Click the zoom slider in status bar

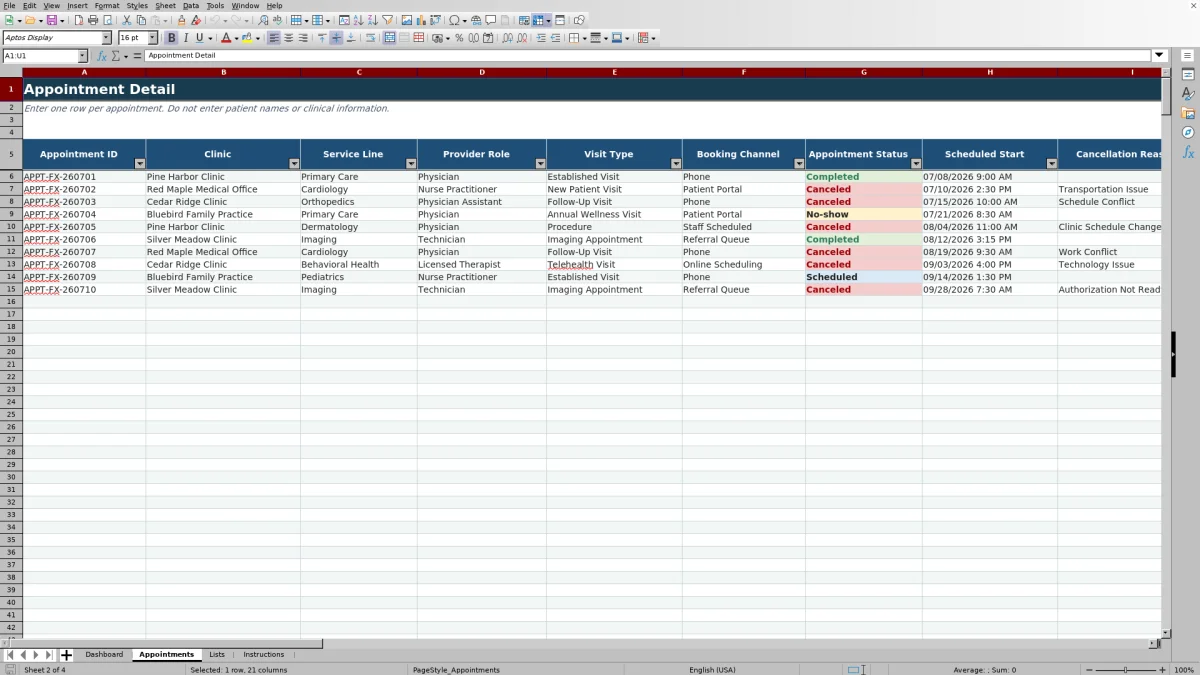click(x=1125, y=670)
